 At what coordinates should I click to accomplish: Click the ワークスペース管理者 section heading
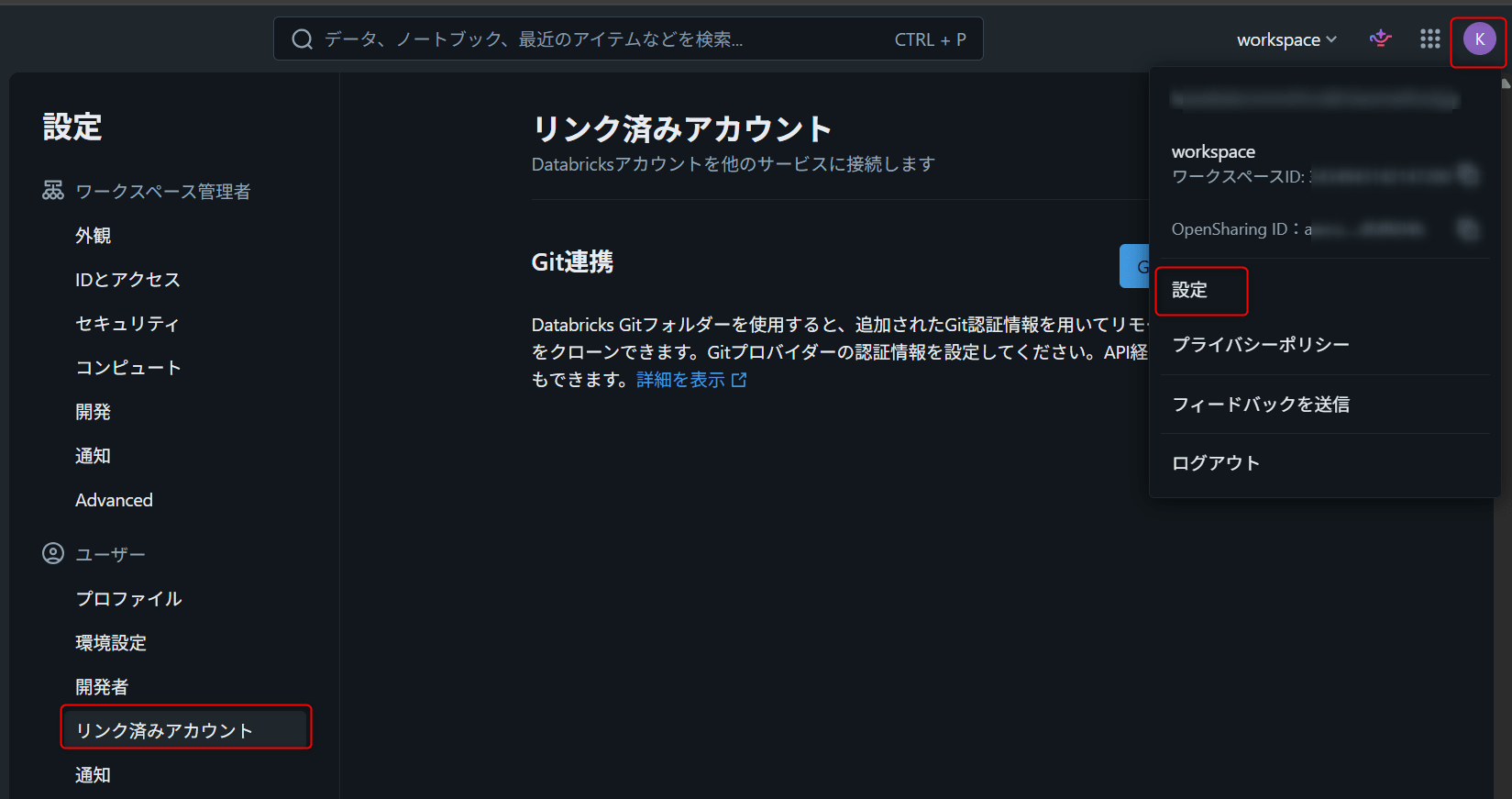coord(162,192)
